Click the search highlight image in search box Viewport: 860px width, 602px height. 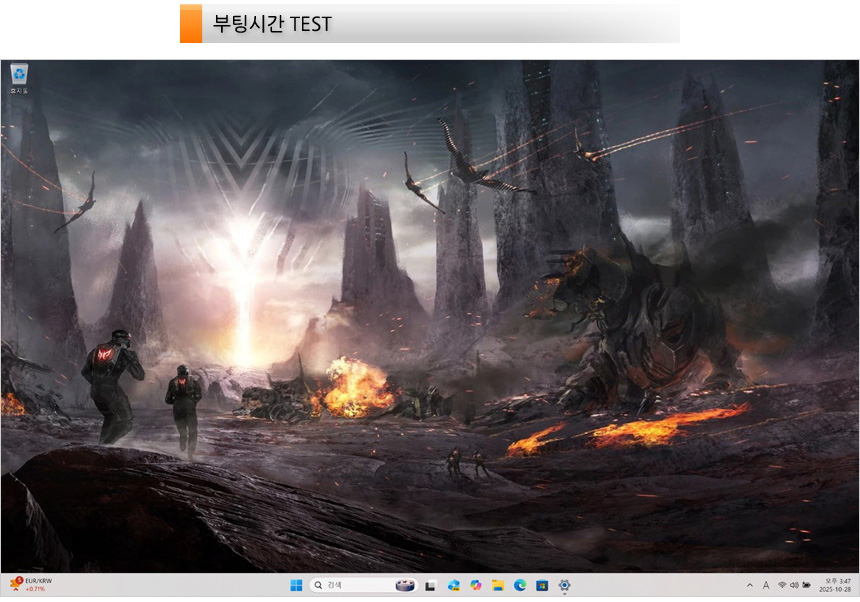coord(405,585)
